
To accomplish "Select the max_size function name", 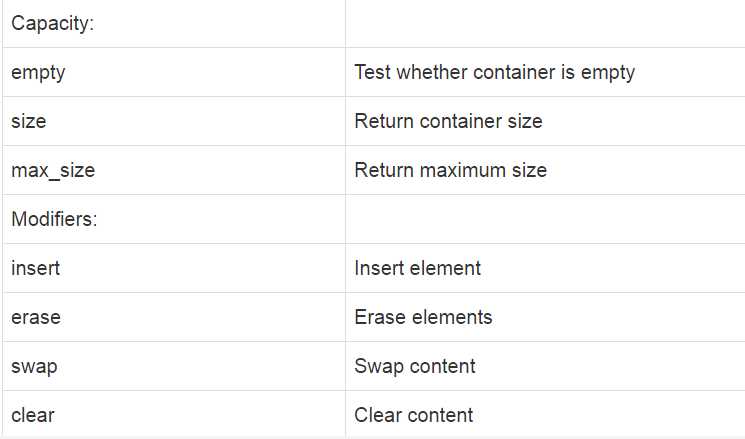I will click(x=53, y=171).
